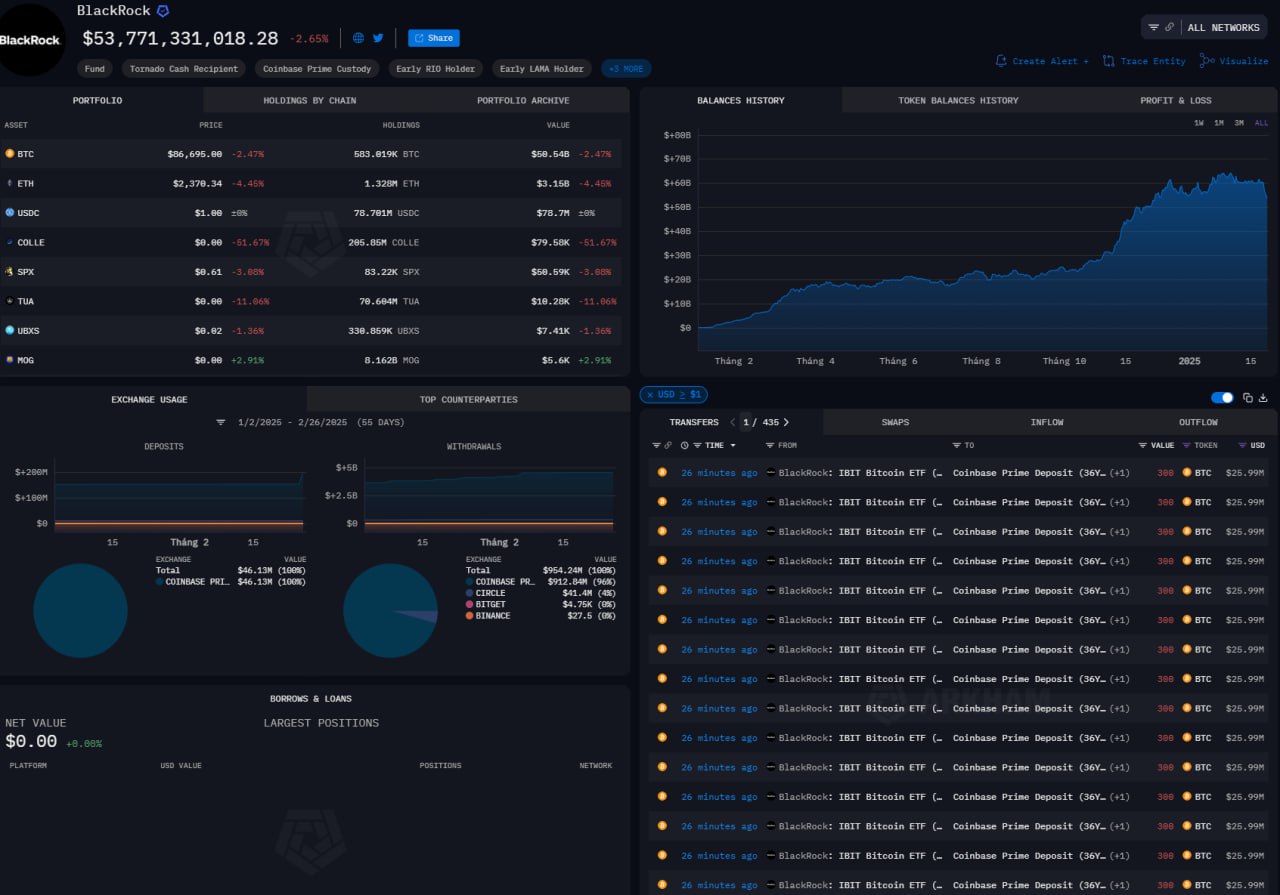Click the BTC coin icon in portfolio

[10, 154]
